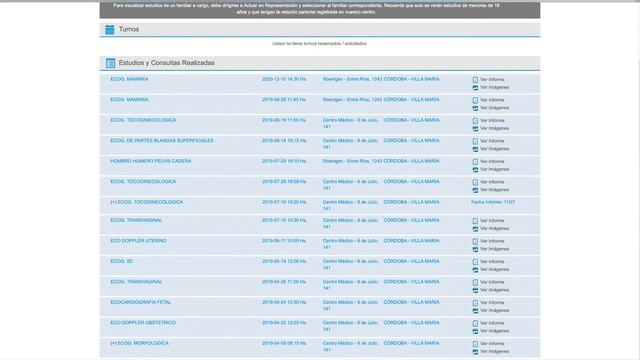Open images icon for September 2019 ECOG. TOCOGINECOLOGICA
This screenshot has height=360, width=640.
(x=475, y=129)
